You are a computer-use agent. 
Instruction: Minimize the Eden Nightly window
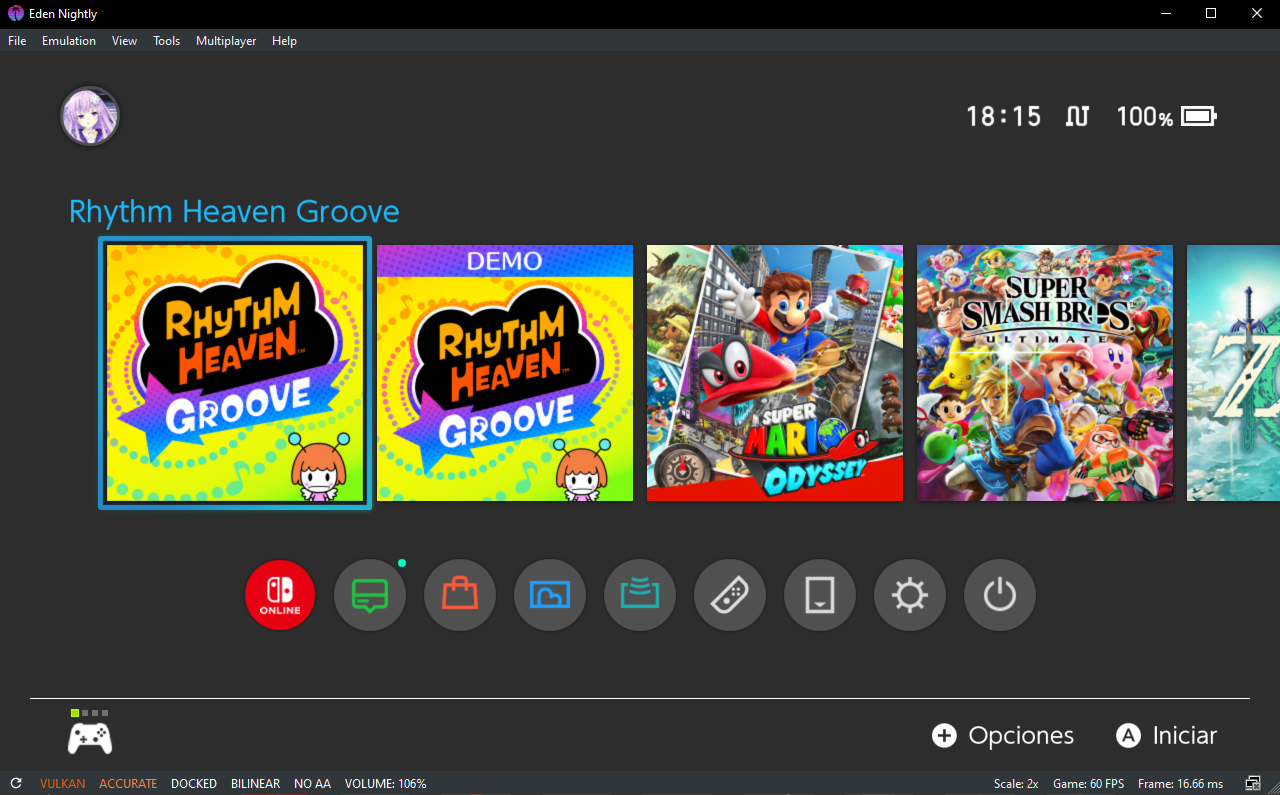pos(1165,14)
